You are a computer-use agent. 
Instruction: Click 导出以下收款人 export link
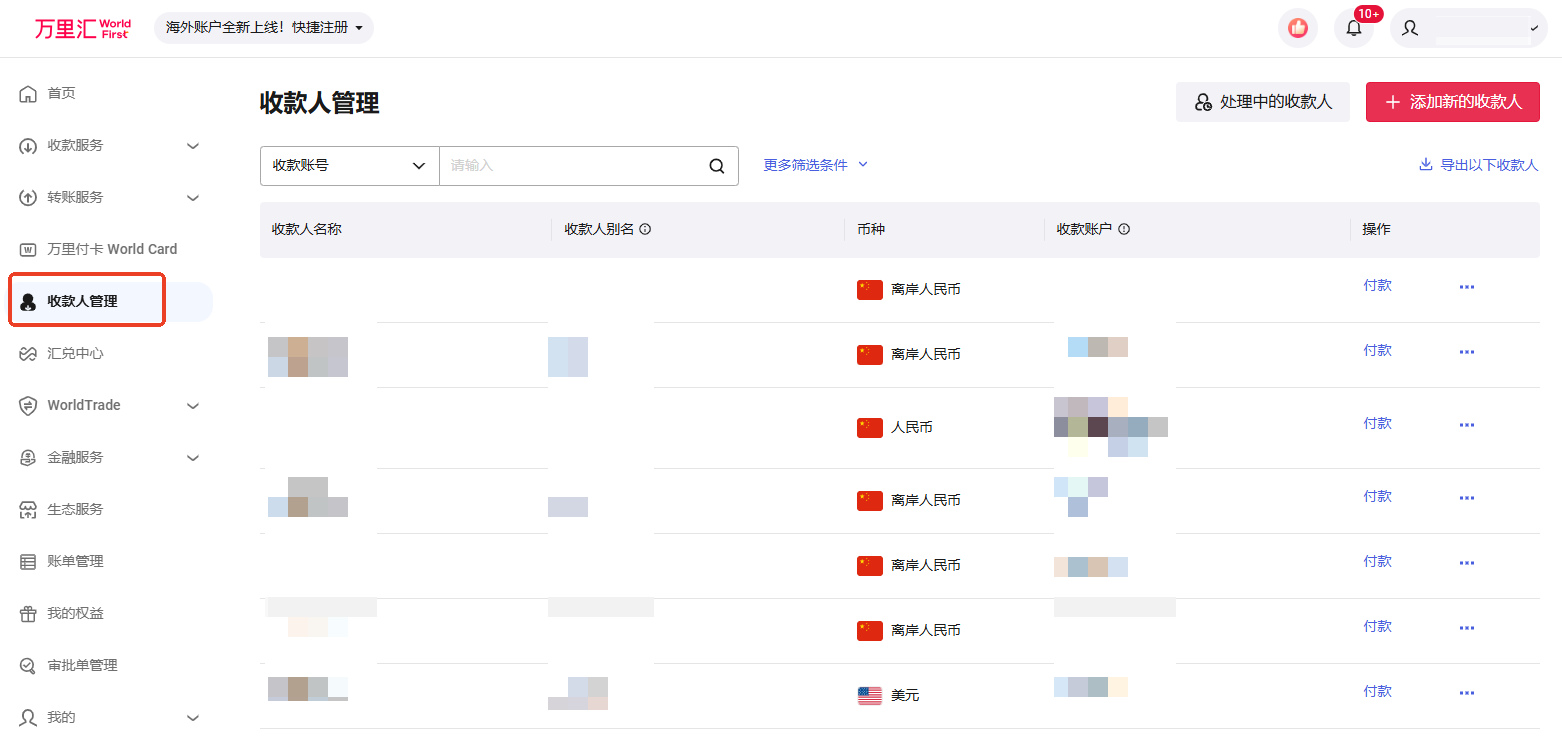coord(1478,165)
